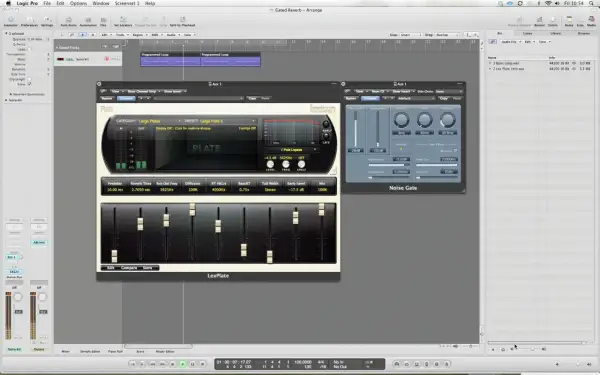Image resolution: width=600 pixels, height=375 pixels.
Task: Click the green Play transport button
Action: pyautogui.click(x=183, y=364)
